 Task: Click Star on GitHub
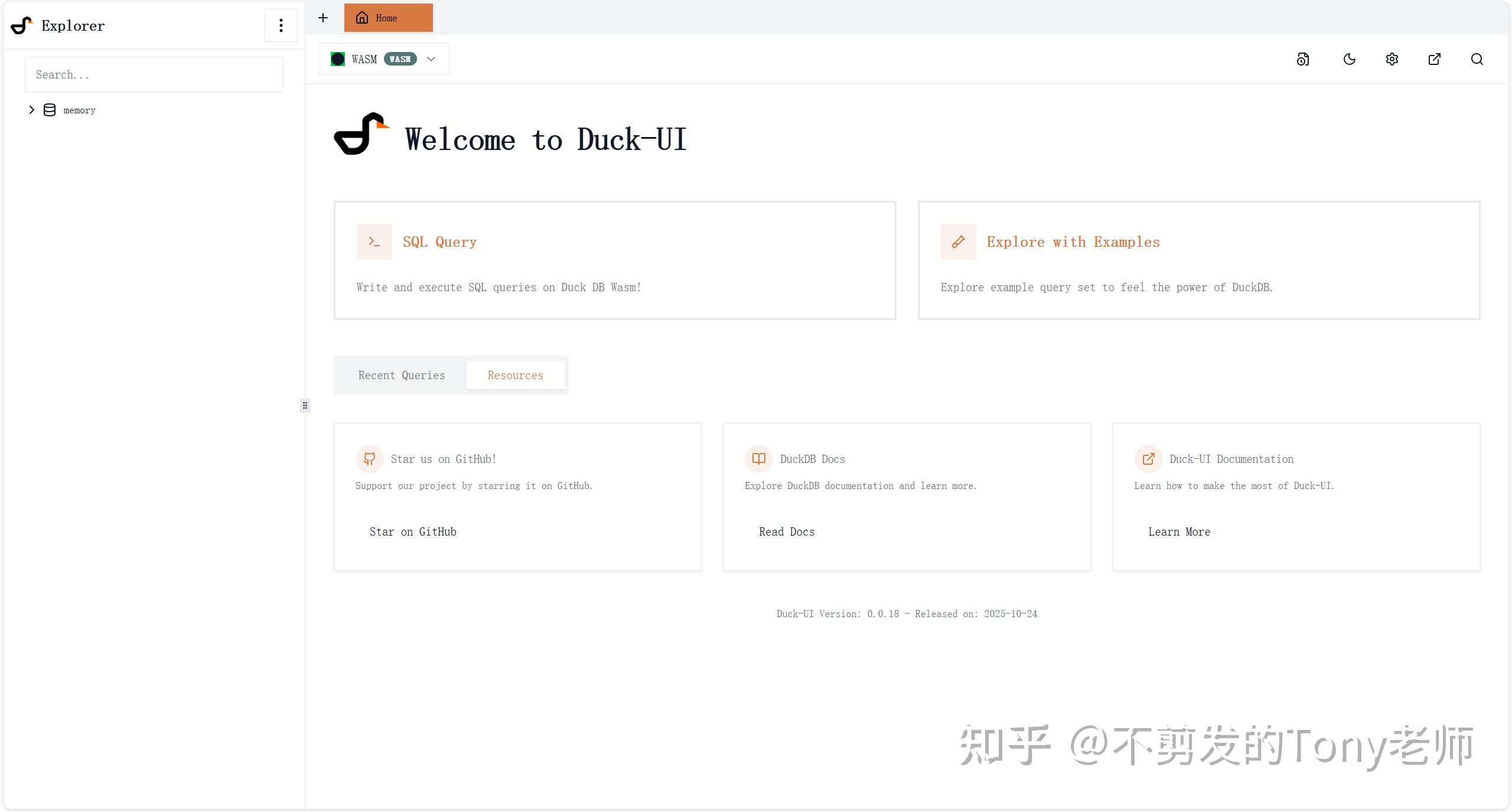[412, 531]
